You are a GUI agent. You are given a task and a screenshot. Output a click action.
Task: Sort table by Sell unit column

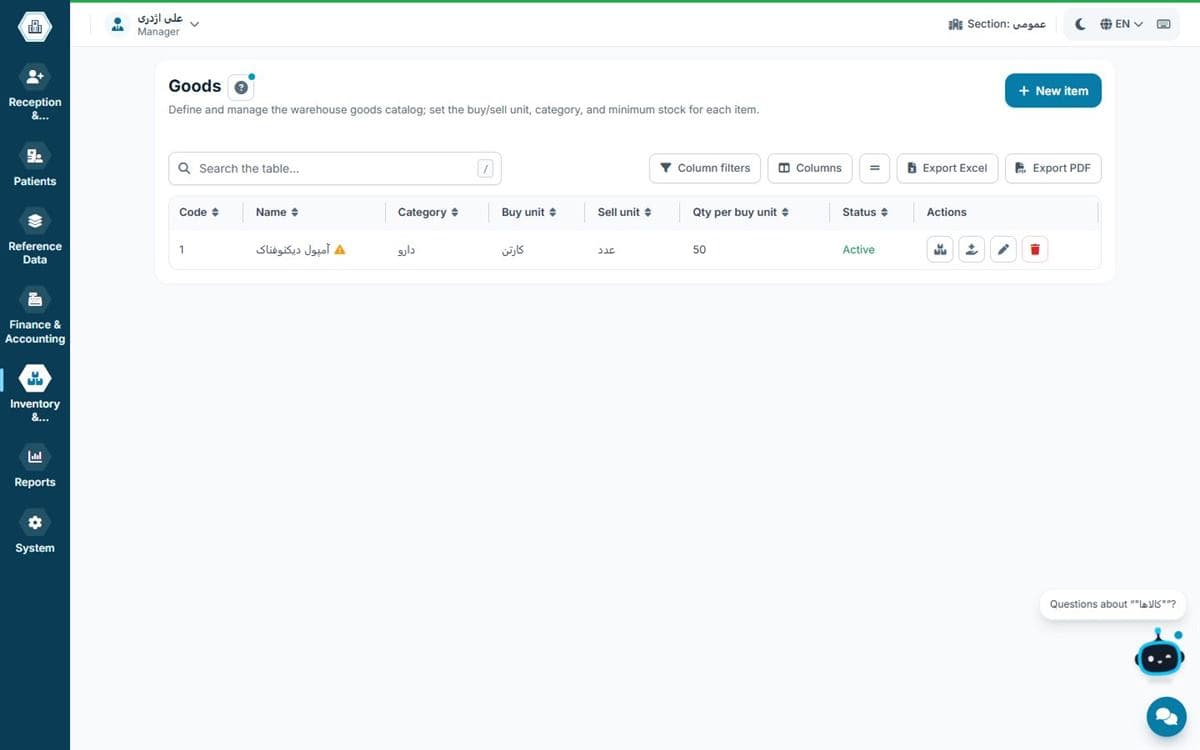click(x=624, y=212)
